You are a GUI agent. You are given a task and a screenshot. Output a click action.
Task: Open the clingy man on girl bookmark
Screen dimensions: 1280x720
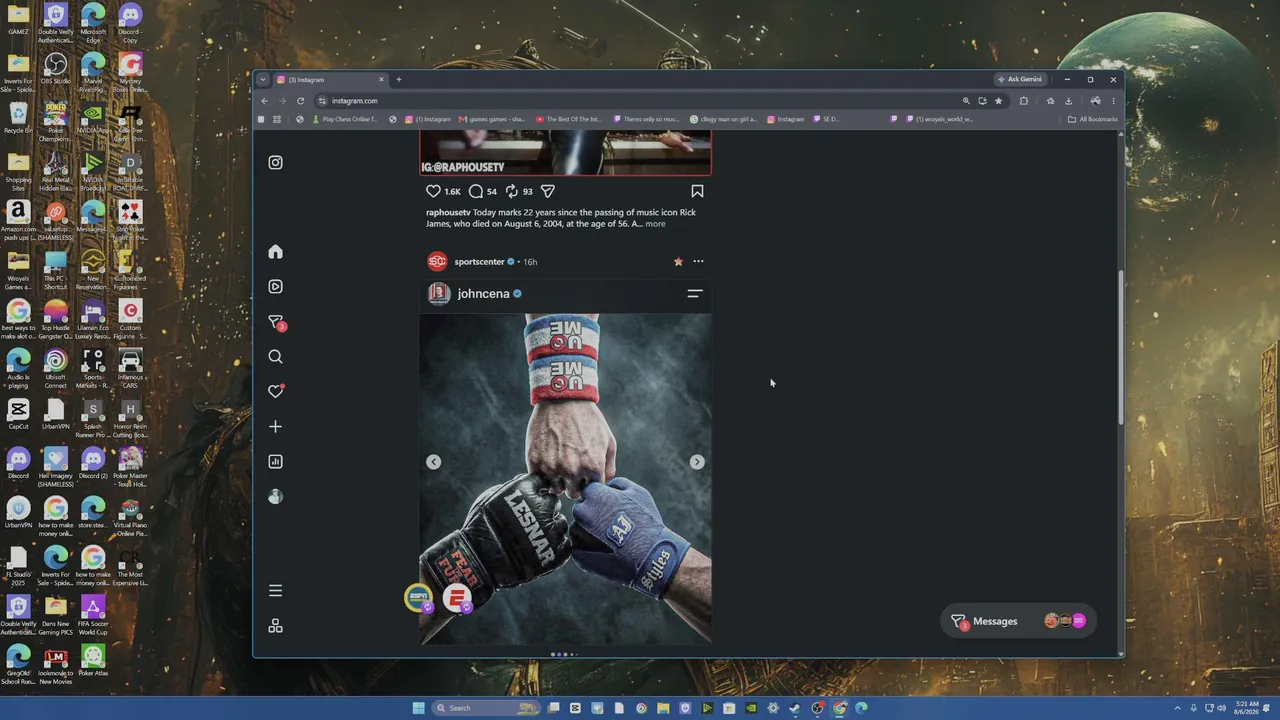coord(723,119)
